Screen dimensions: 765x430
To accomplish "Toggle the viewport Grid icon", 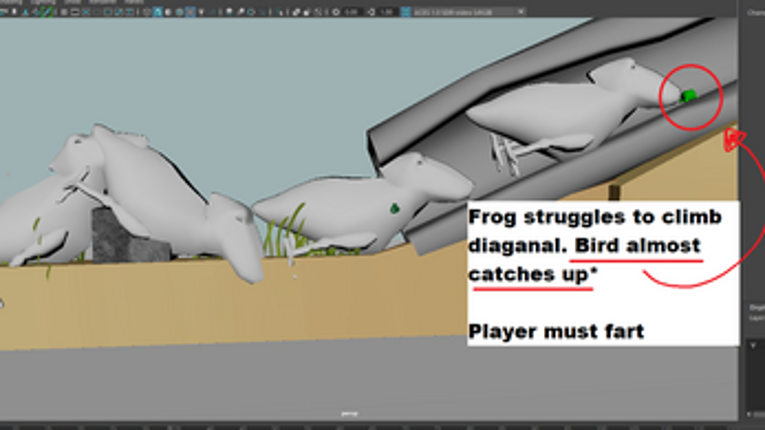I will click(x=64, y=12).
